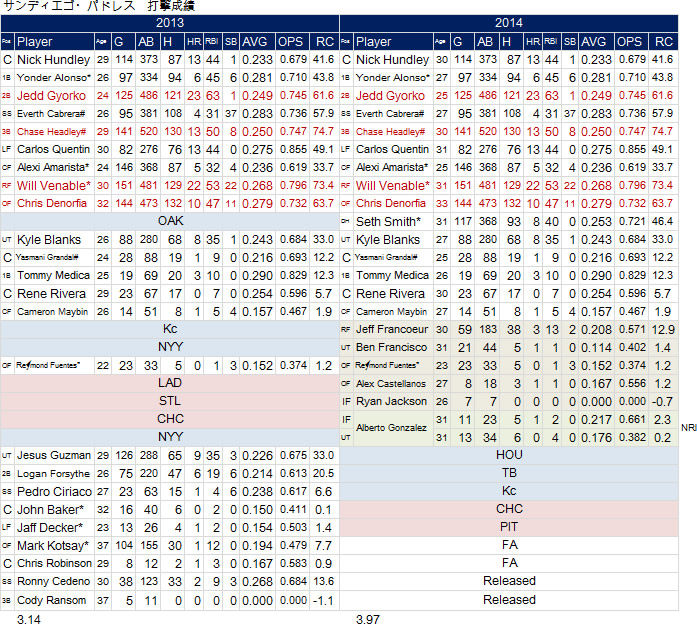Click the LAD row in 2013 table
The height and width of the screenshot is (624, 697).
tap(170, 383)
